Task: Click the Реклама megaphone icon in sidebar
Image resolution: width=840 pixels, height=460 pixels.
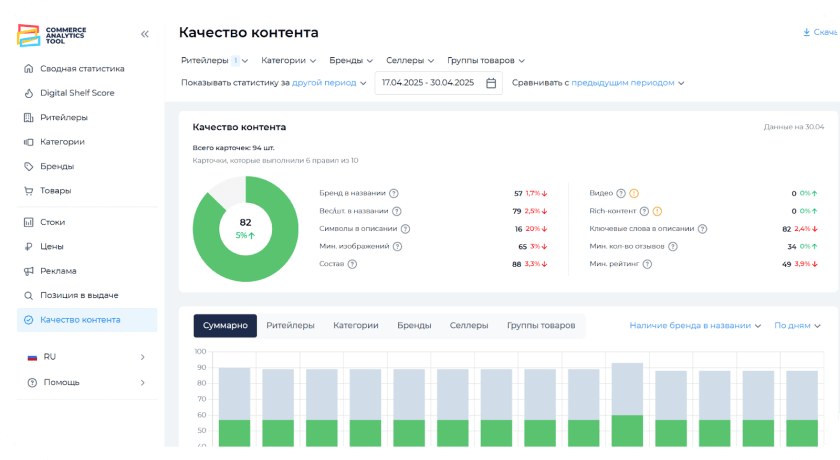Action: 28,271
